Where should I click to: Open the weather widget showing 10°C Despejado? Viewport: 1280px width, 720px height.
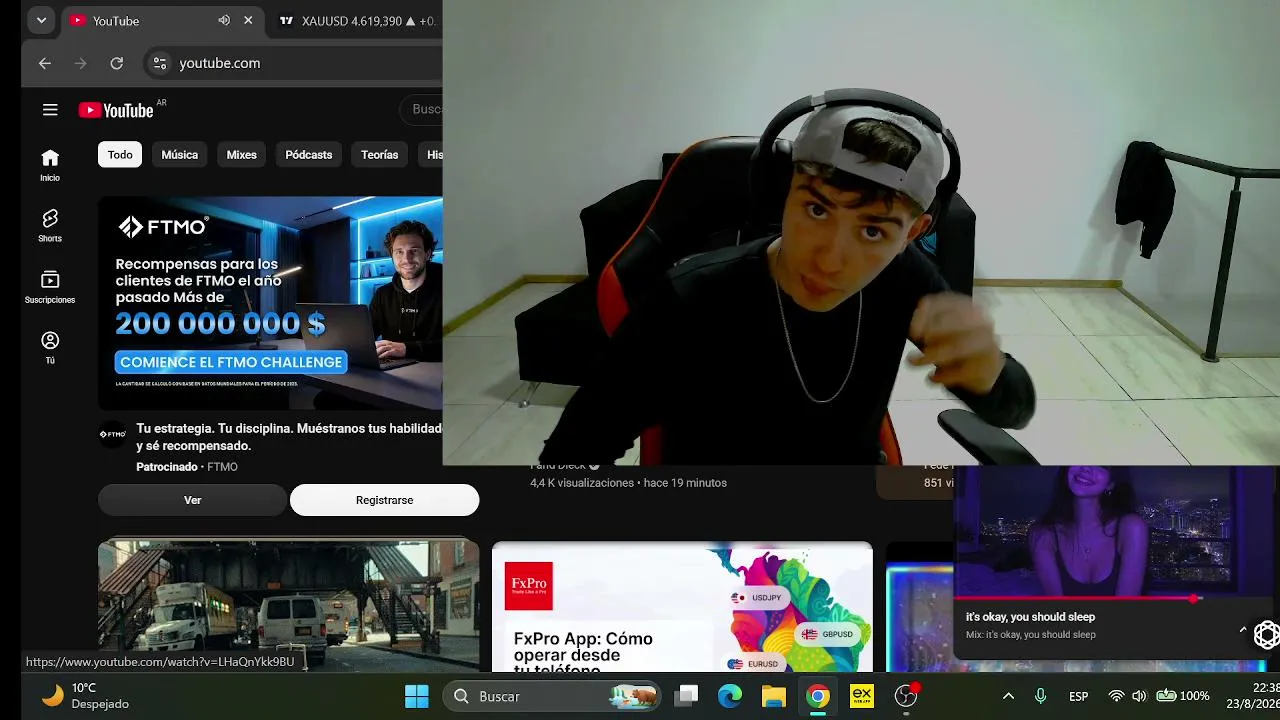pyautogui.click(x=84, y=695)
